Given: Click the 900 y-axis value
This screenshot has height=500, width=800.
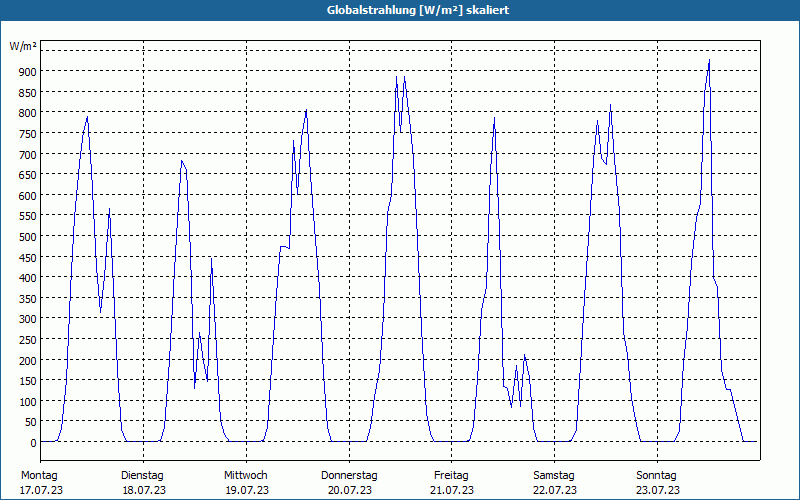Looking at the screenshot, I should [28, 71].
